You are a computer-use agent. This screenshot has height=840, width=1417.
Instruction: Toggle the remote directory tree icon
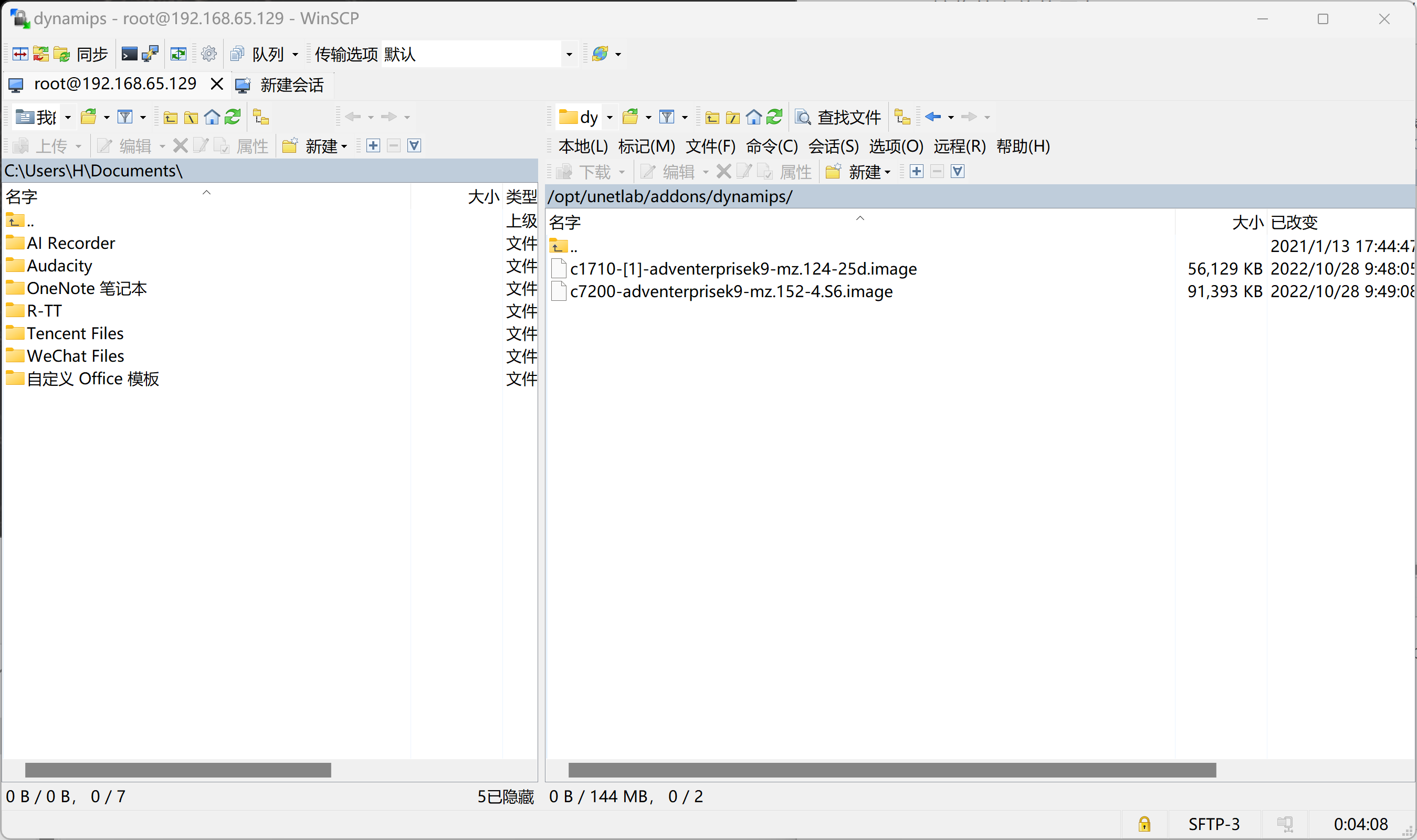coord(902,117)
